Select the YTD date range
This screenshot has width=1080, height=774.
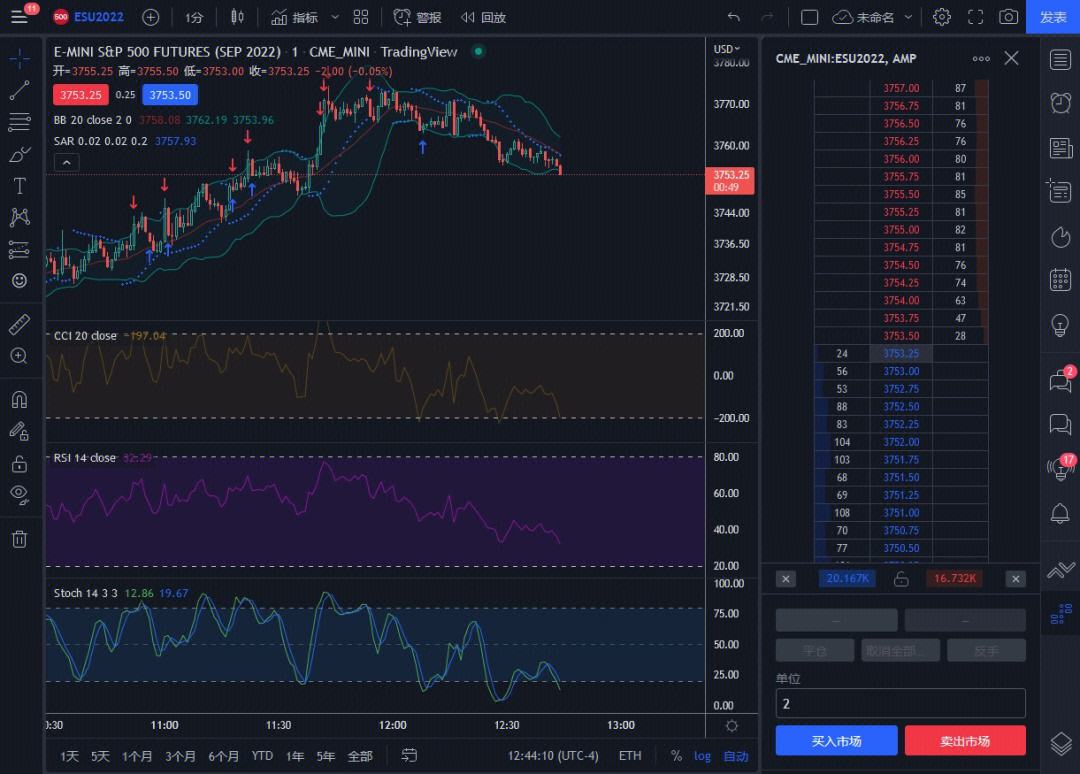(x=262, y=756)
